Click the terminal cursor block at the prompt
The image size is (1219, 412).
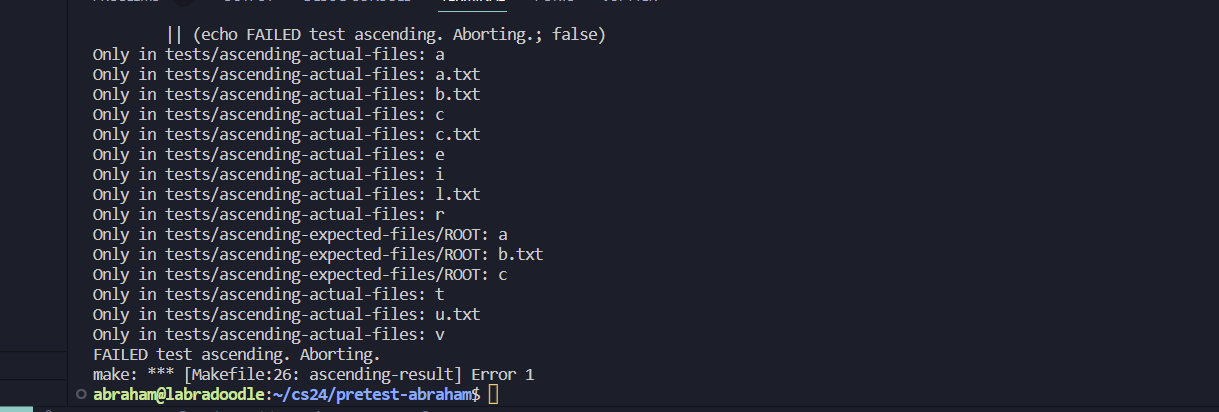coord(493,395)
